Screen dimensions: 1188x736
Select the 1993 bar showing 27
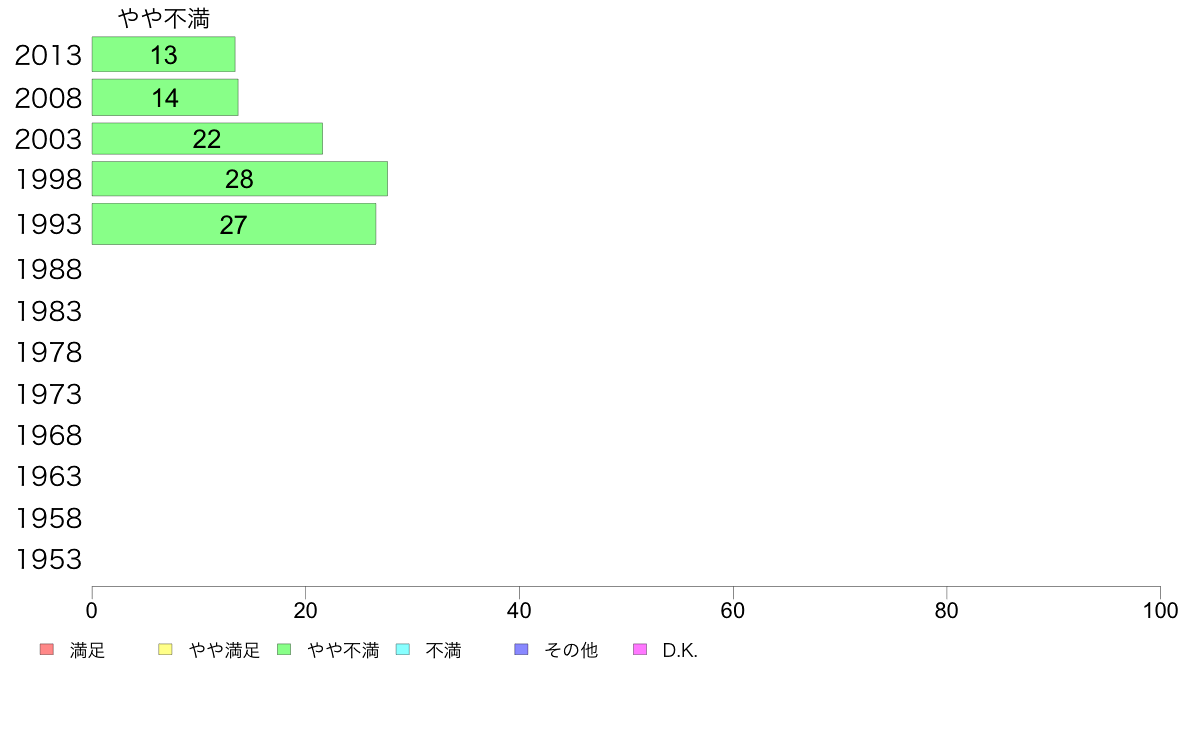pyautogui.click(x=234, y=224)
